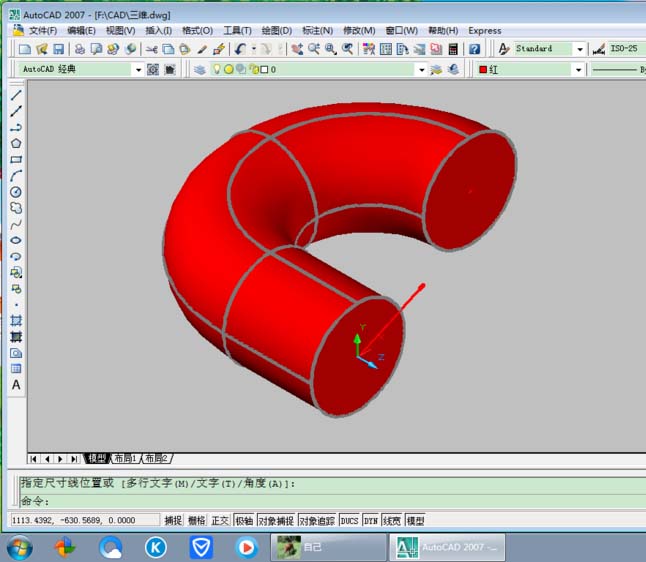
Task: Click the Match Properties brush icon
Action: [x=202, y=49]
